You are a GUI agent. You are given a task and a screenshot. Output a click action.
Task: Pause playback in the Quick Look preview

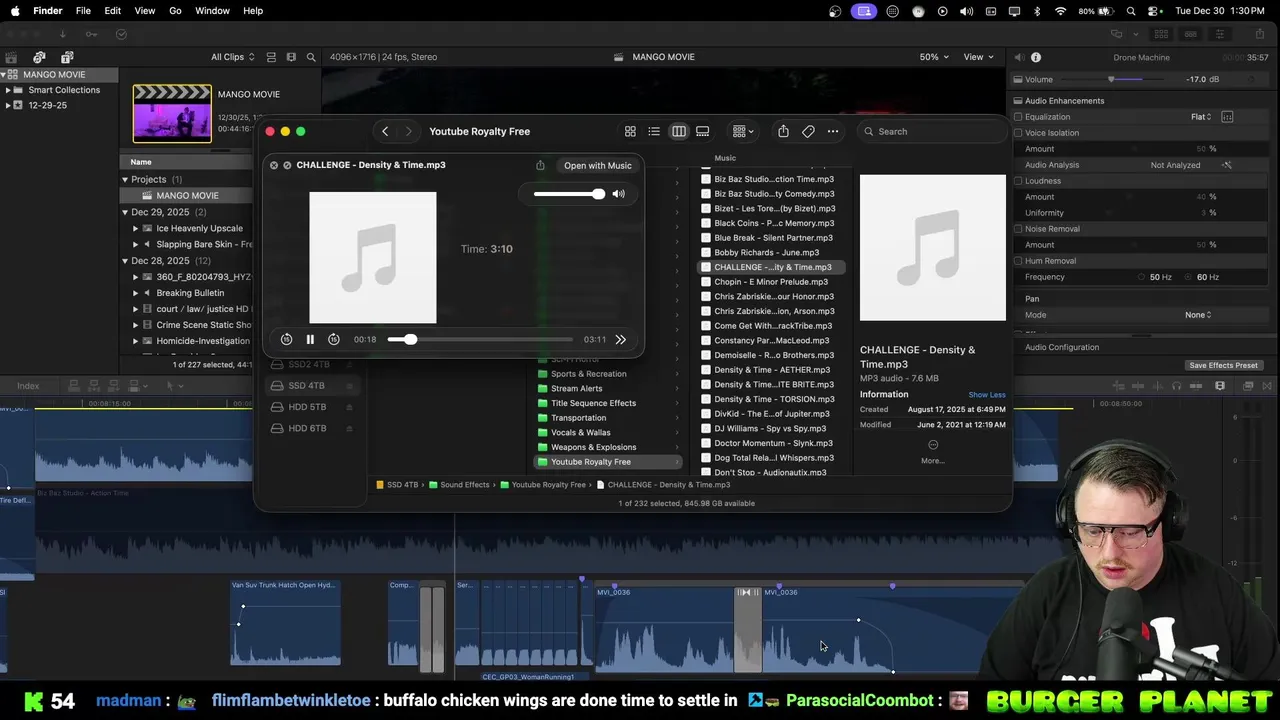pyautogui.click(x=310, y=340)
